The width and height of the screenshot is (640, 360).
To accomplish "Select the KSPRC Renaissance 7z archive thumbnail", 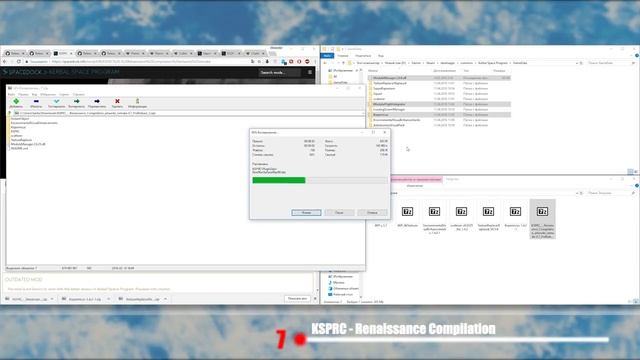I will pos(542,219).
